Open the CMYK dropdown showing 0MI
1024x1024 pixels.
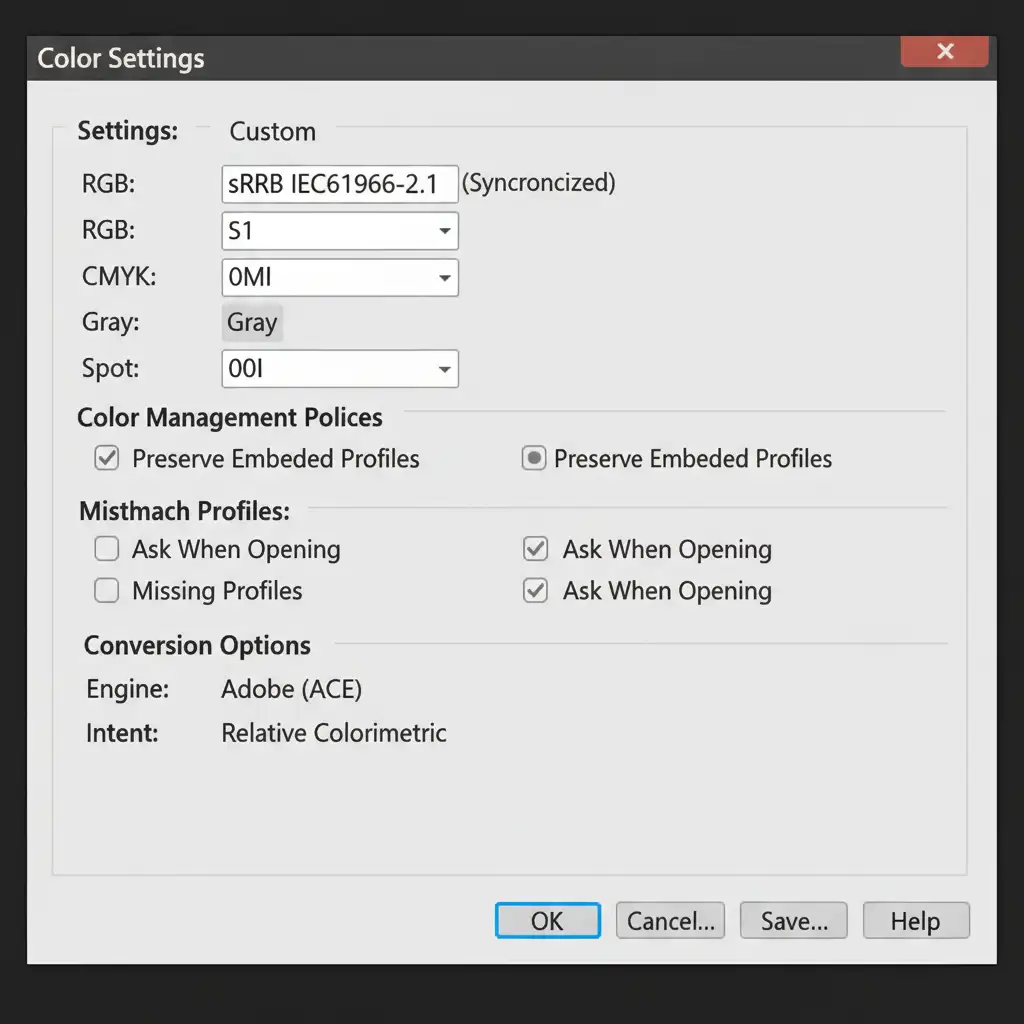coord(444,278)
